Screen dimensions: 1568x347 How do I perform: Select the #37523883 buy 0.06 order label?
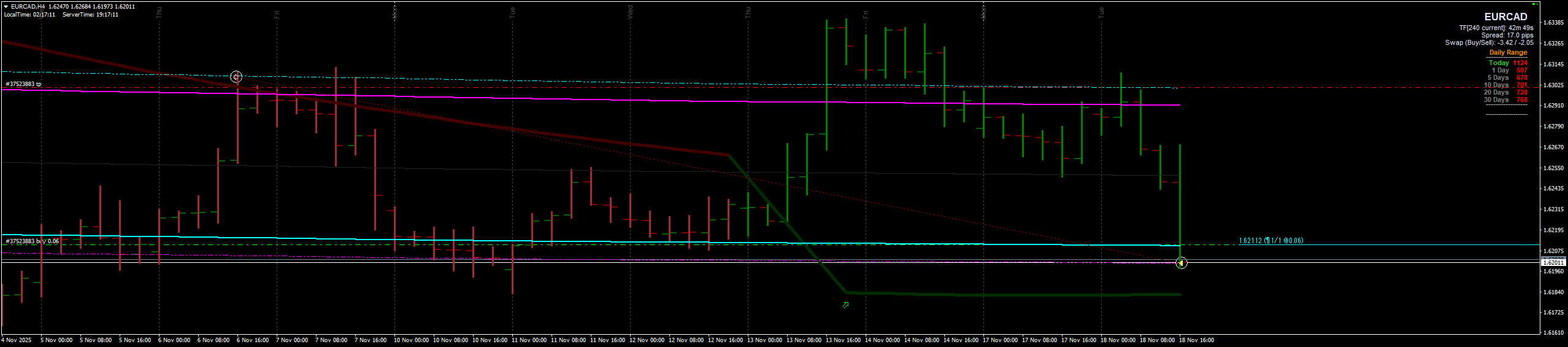32,241
